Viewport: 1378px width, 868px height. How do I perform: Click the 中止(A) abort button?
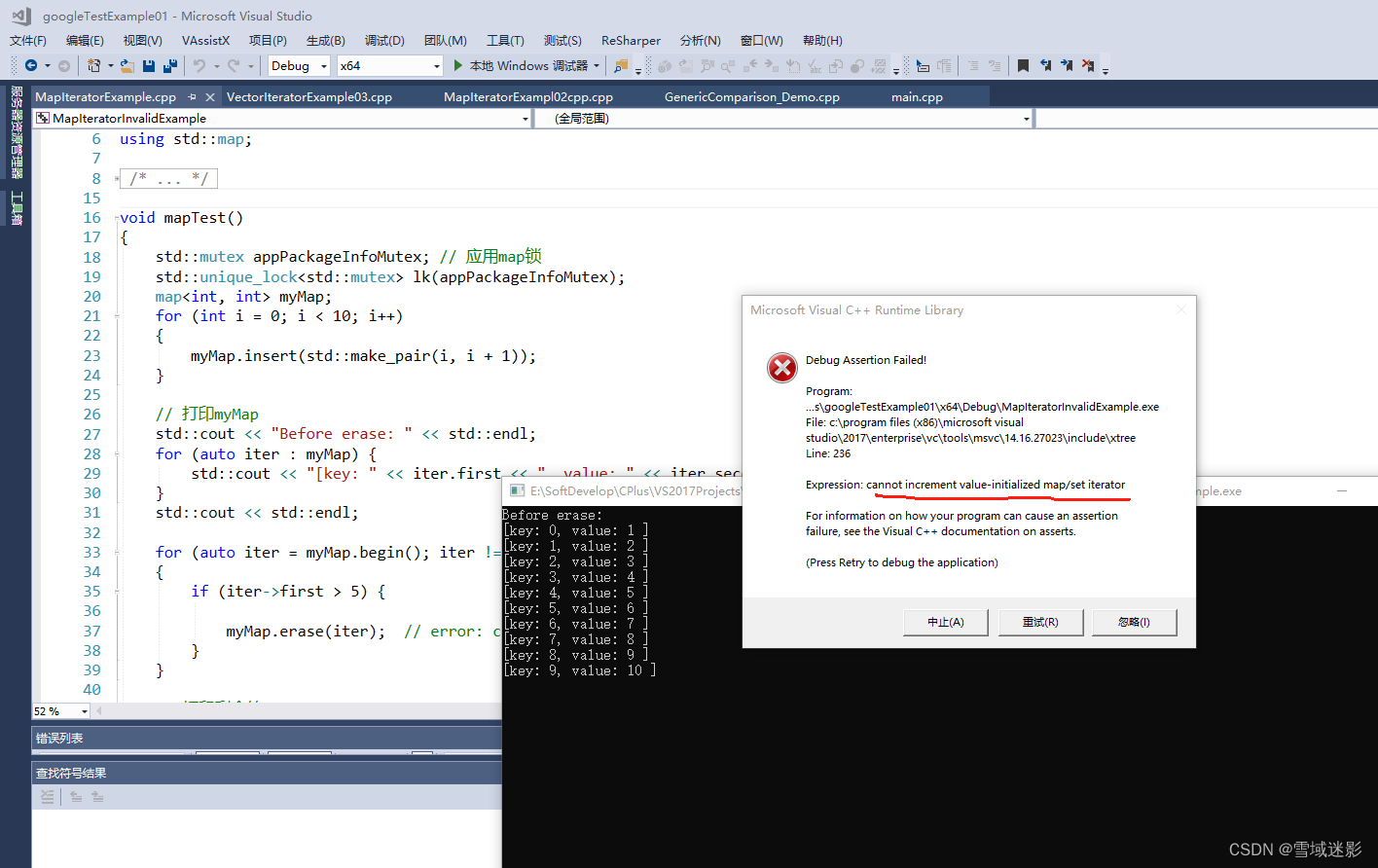(x=946, y=622)
